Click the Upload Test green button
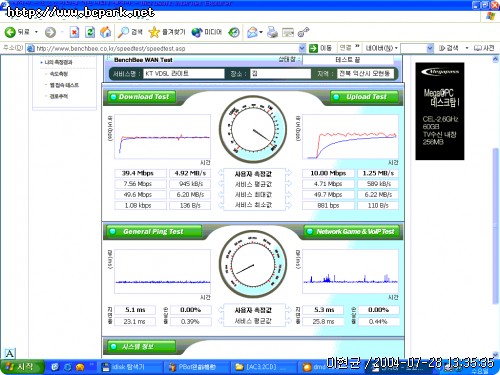 click(x=364, y=97)
